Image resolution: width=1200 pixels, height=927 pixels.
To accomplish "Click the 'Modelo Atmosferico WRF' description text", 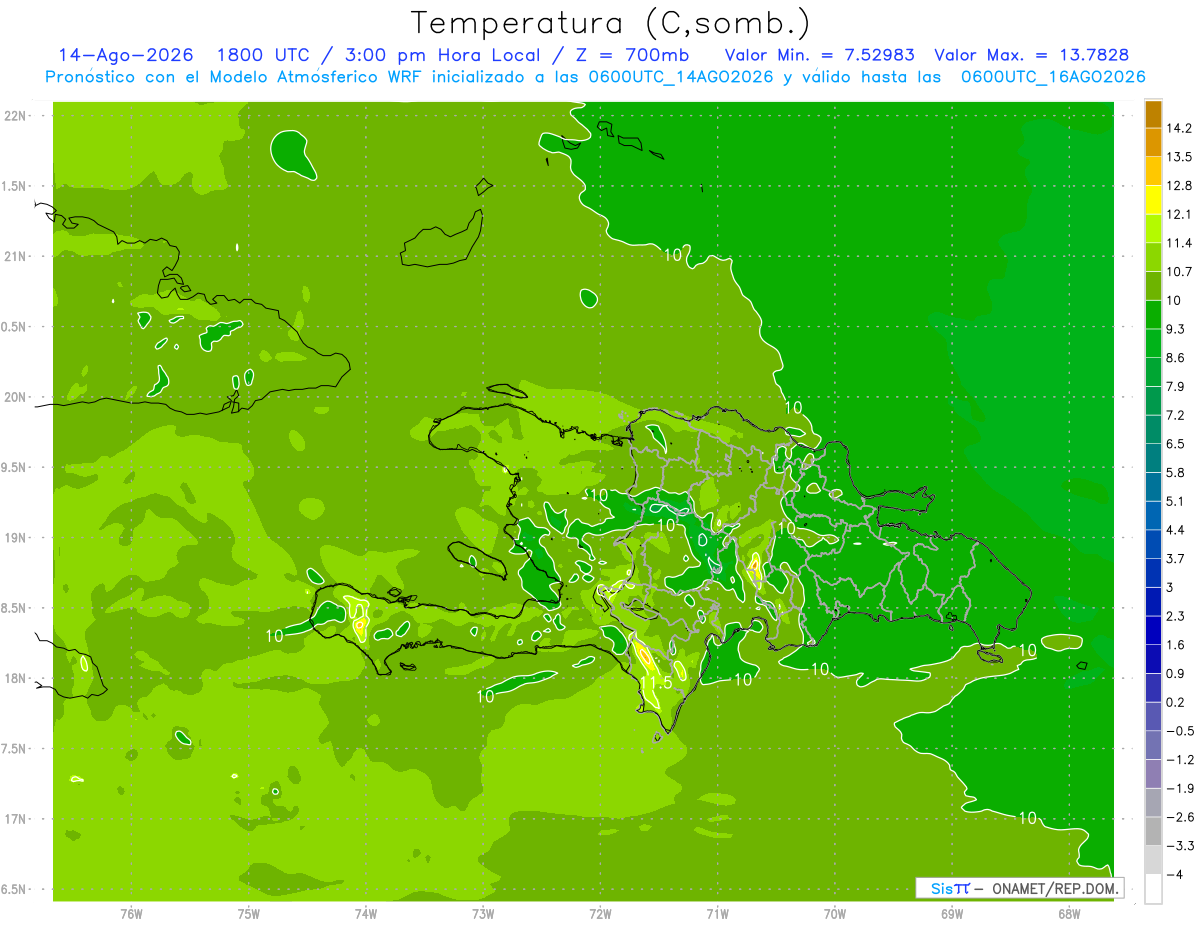I will (315, 77).
